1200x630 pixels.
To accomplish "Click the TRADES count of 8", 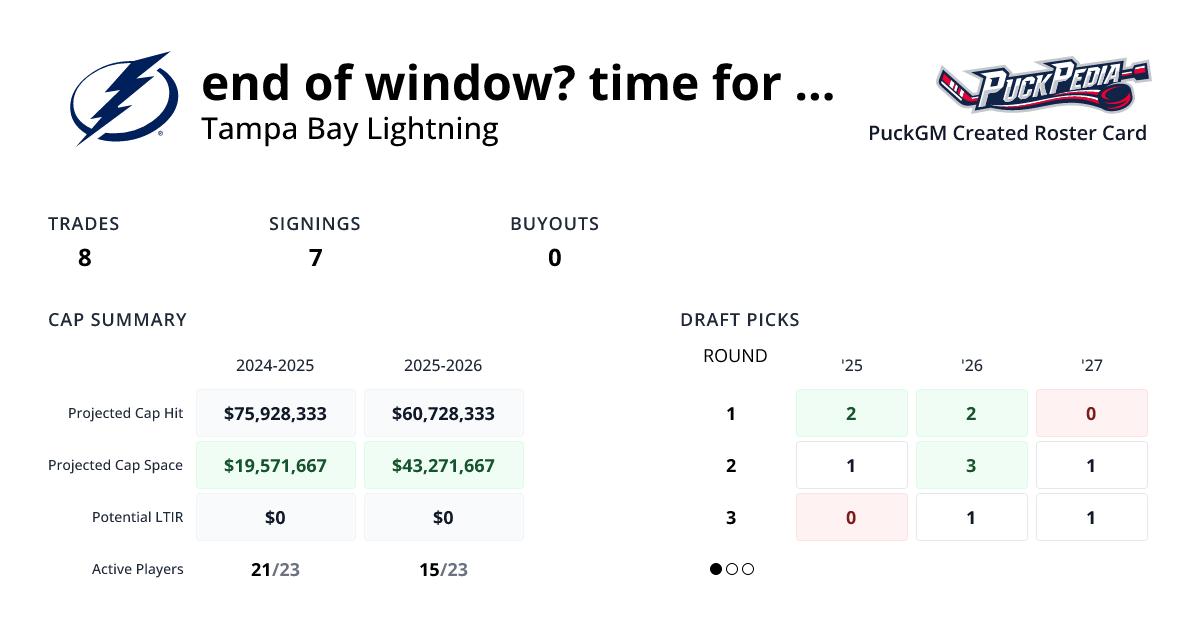I will pyautogui.click(x=84, y=257).
